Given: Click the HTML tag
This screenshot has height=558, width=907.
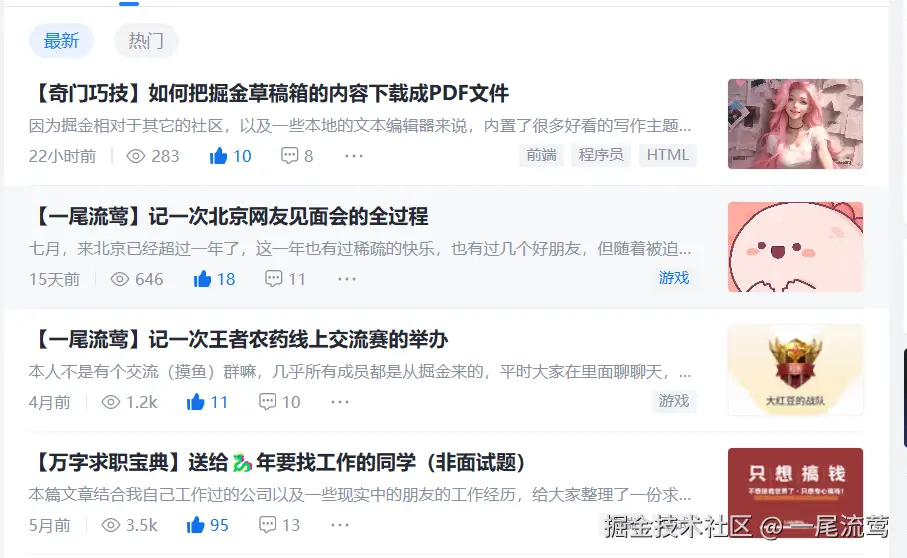Looking at the screenshot, I should 668,155.
